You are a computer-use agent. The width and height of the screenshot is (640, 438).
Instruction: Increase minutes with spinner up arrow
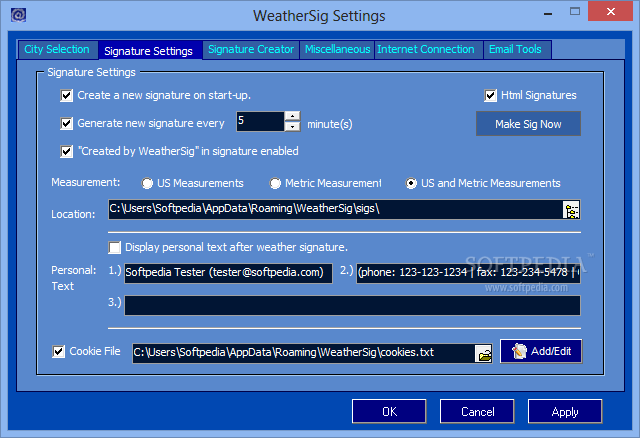(x=292, y=116)
